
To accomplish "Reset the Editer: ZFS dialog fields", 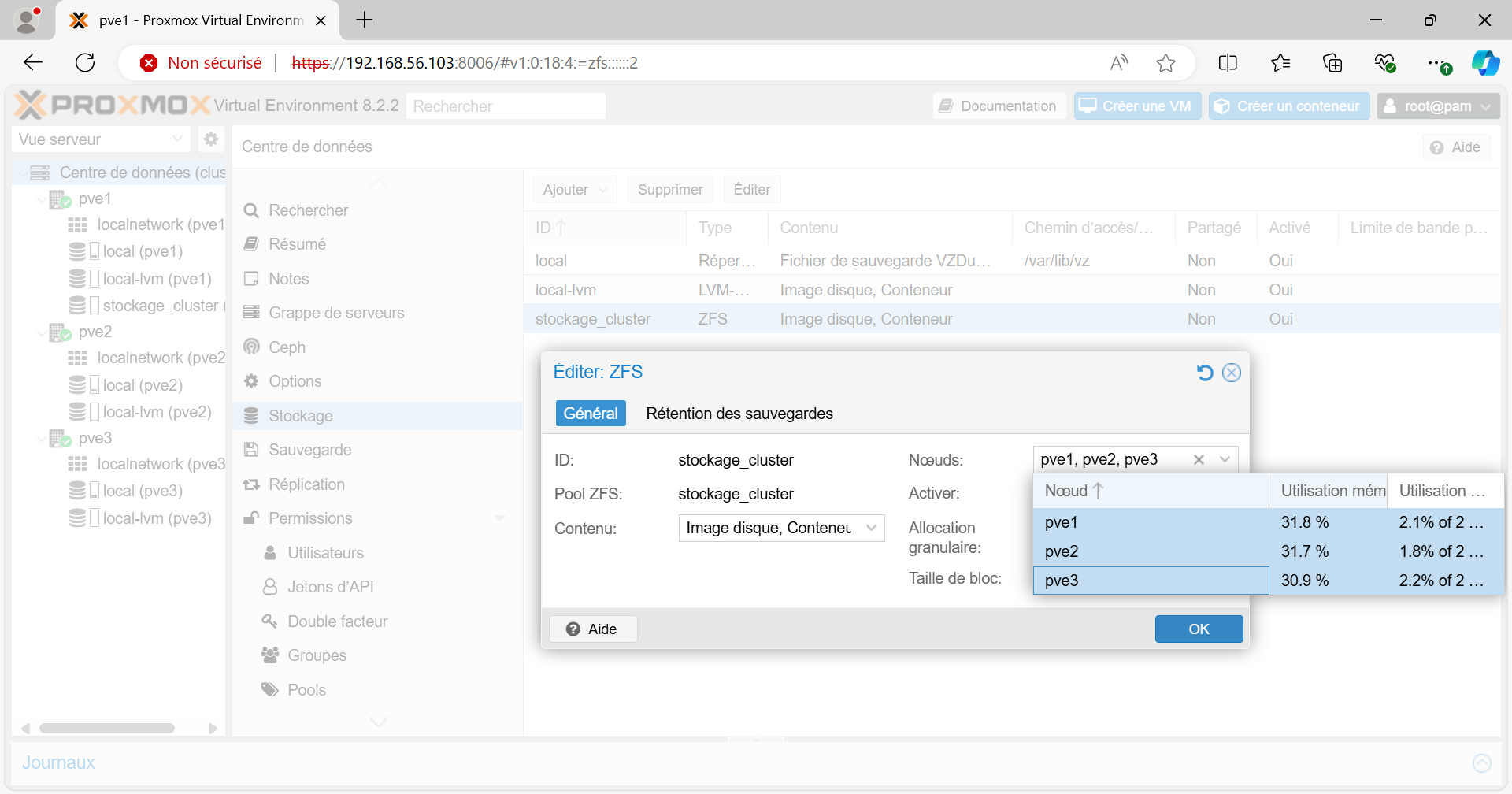I will 1205,373.
